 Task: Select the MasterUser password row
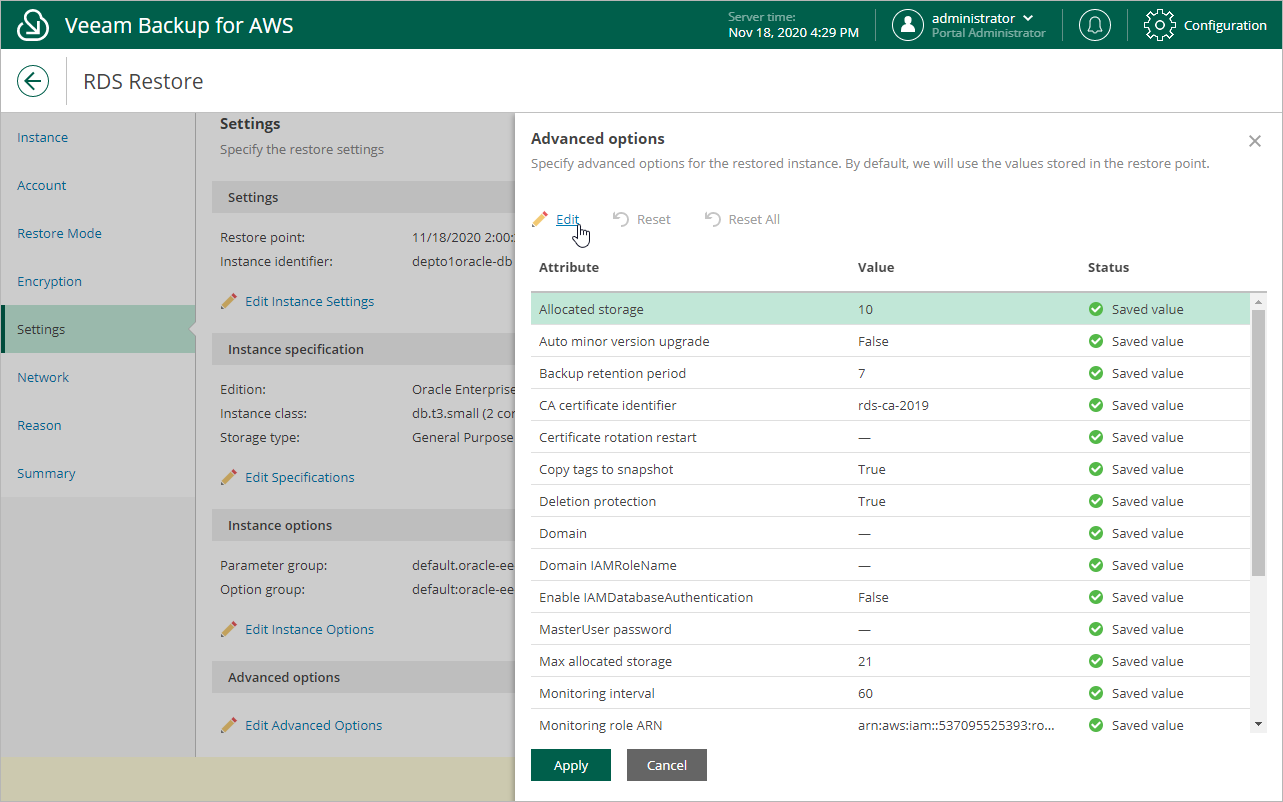[x=890, y=629]
